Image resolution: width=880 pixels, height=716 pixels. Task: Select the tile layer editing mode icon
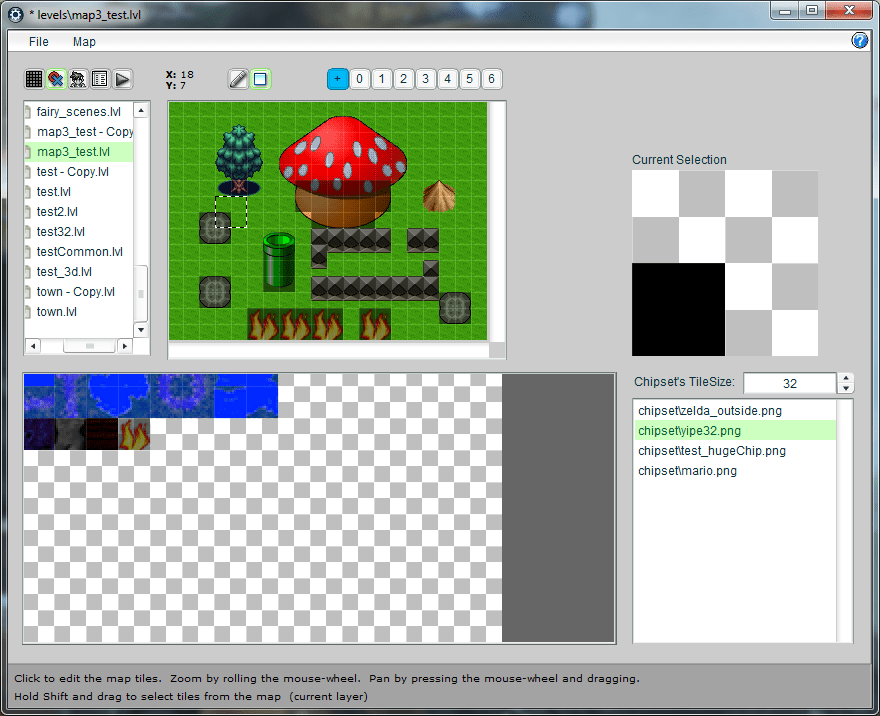(56, 79)
